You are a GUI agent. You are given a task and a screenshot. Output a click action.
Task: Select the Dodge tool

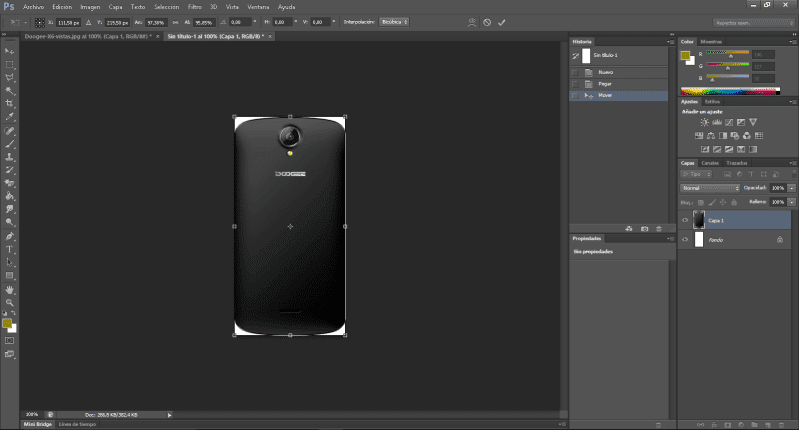9,222
